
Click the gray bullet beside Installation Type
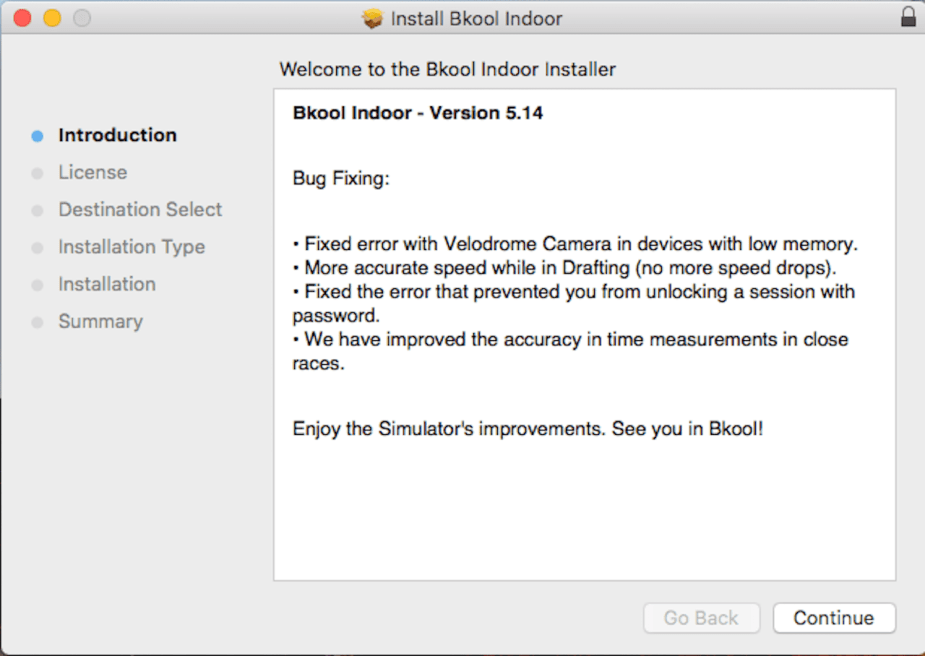(38, 248)
